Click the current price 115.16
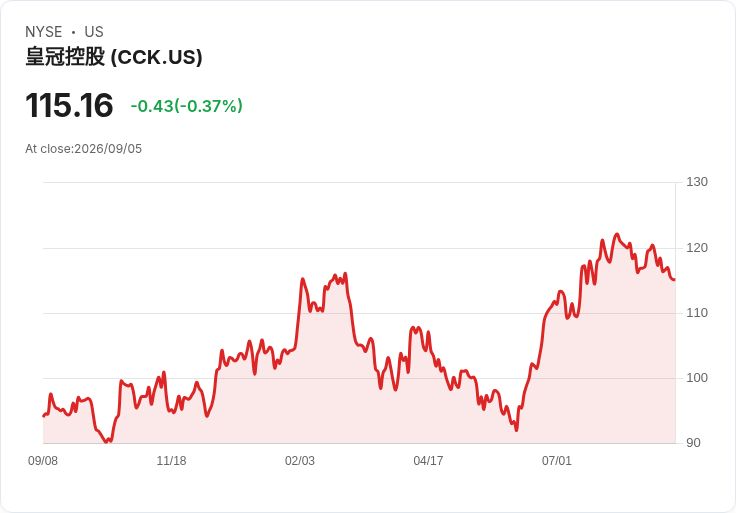 pos(69,105)
